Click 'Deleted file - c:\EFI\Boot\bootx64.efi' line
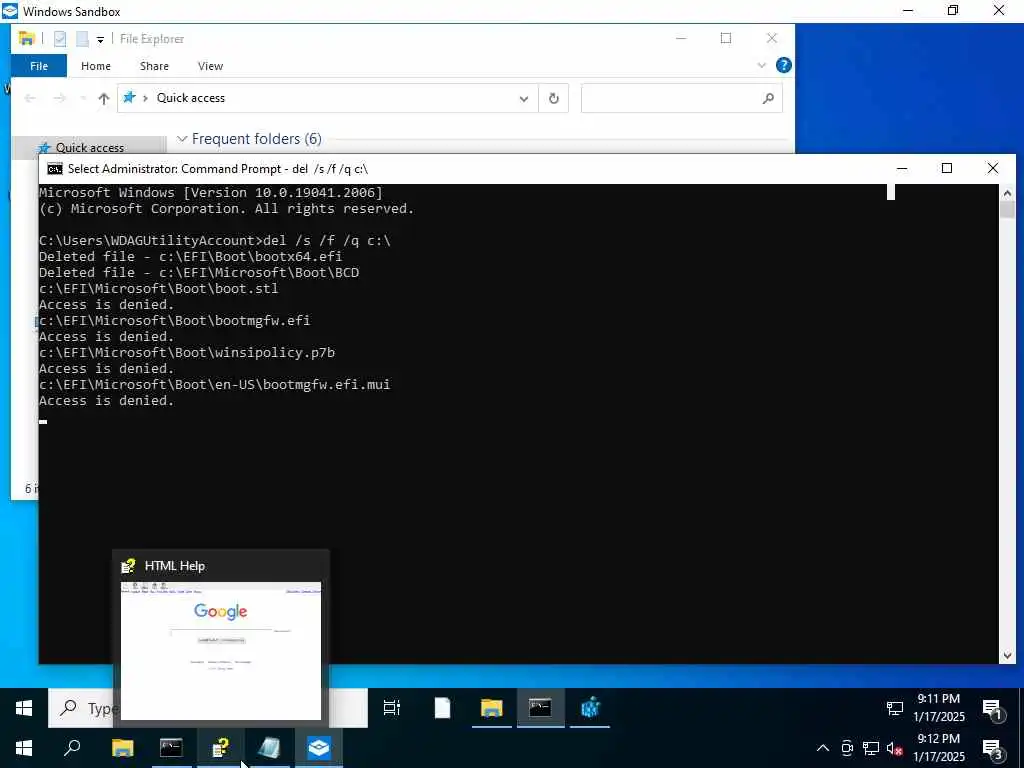 190,257
